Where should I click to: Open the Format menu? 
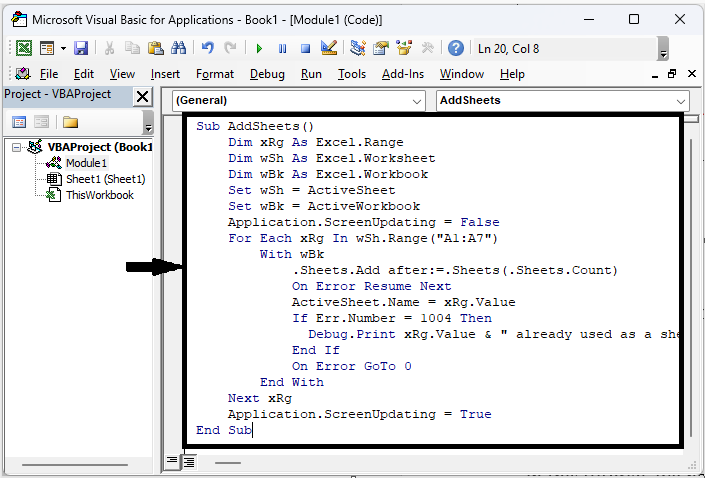point(215,74)
